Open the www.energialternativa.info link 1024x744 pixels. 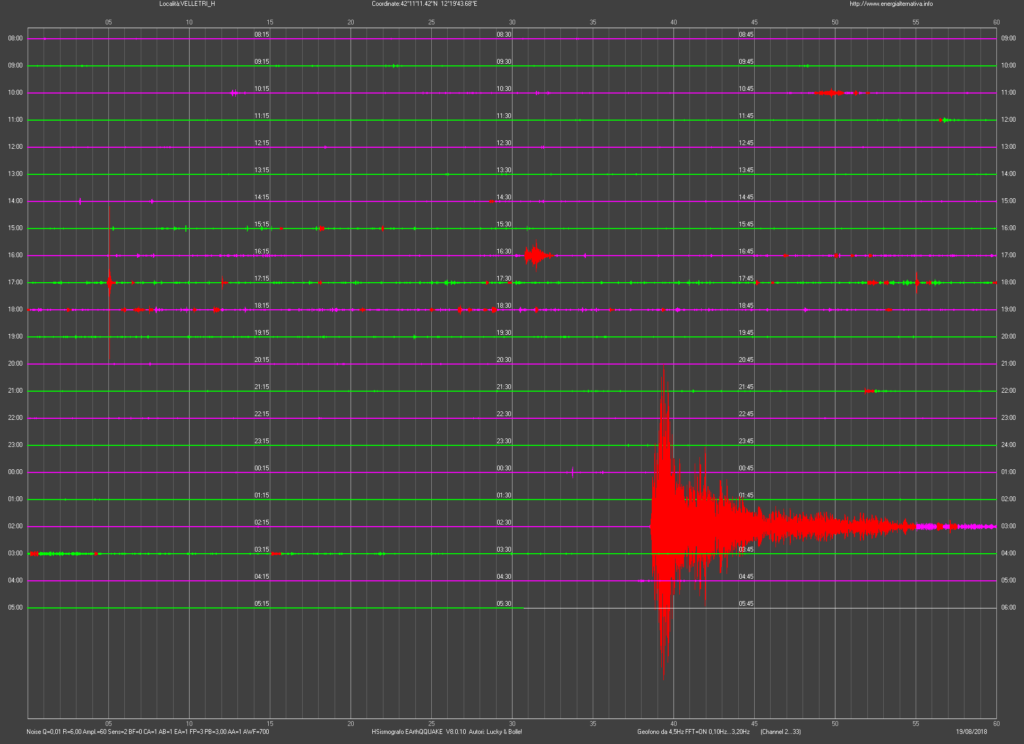(891, 4)
